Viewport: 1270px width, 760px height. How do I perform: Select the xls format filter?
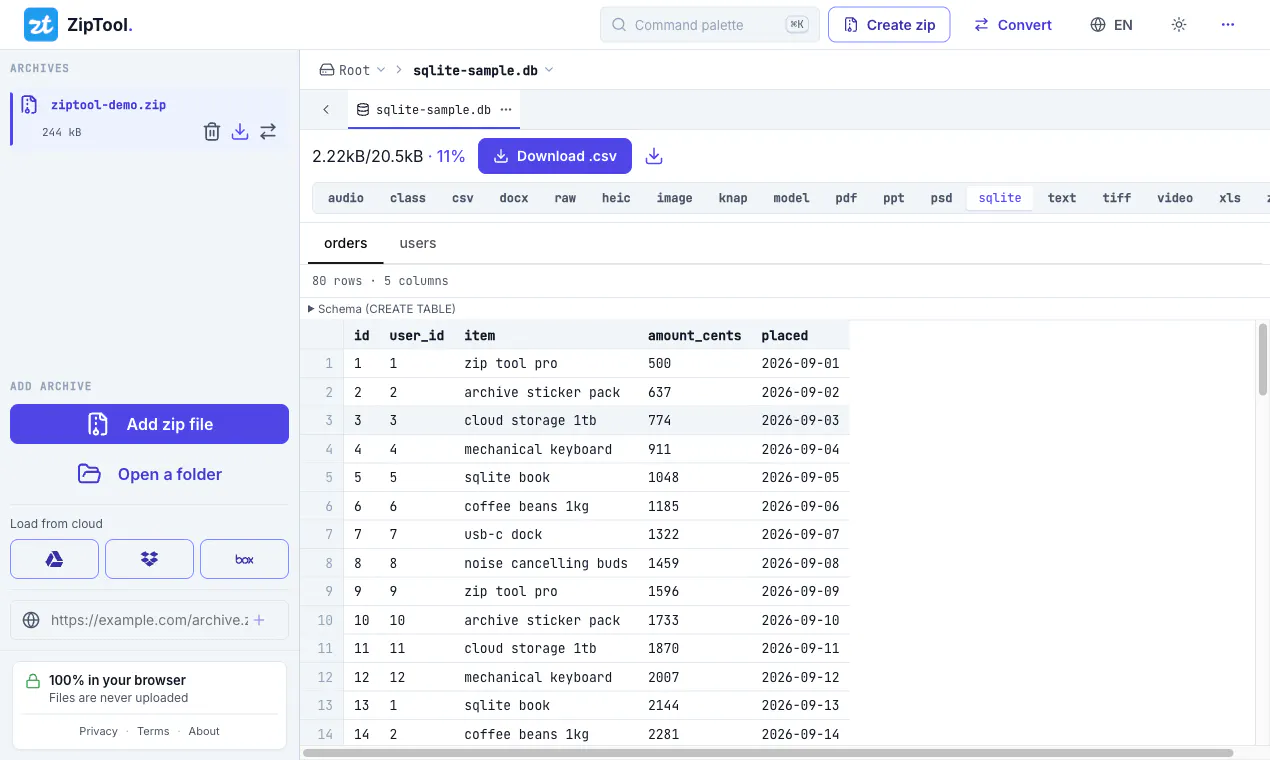point(1230,198)
